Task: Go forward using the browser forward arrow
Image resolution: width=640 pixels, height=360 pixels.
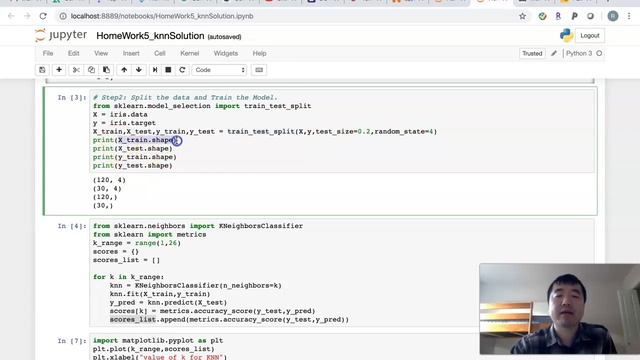Action: (x=27, y=16)
